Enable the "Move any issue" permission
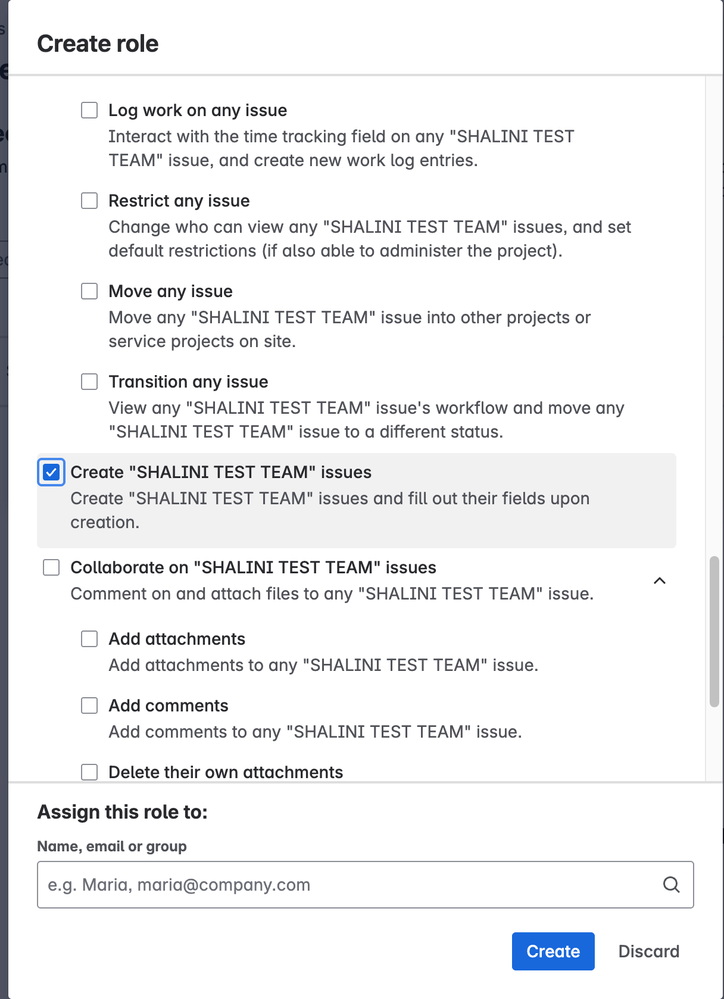 (89, 291)
